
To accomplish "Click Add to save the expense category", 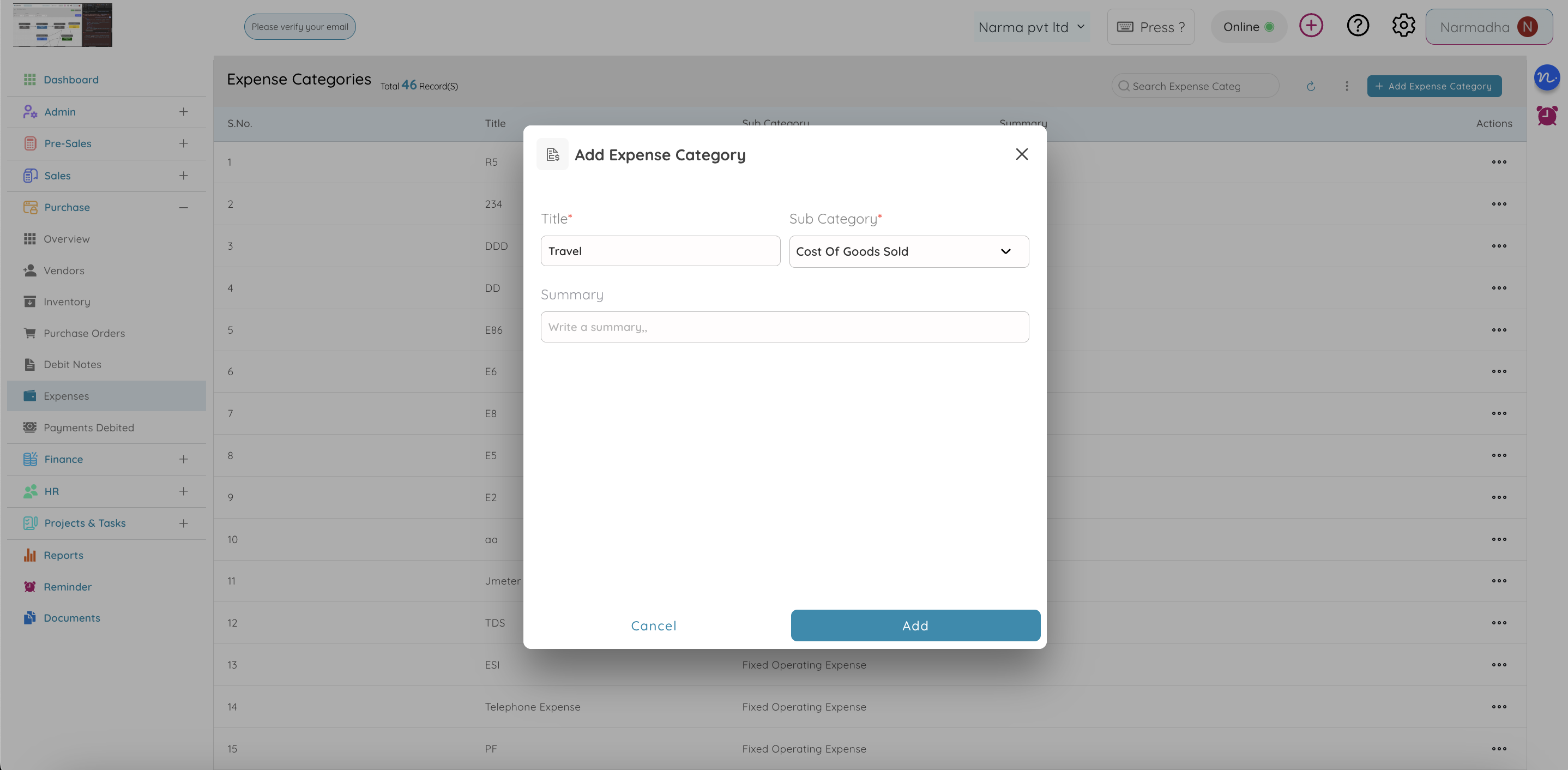I will [915, 625].
